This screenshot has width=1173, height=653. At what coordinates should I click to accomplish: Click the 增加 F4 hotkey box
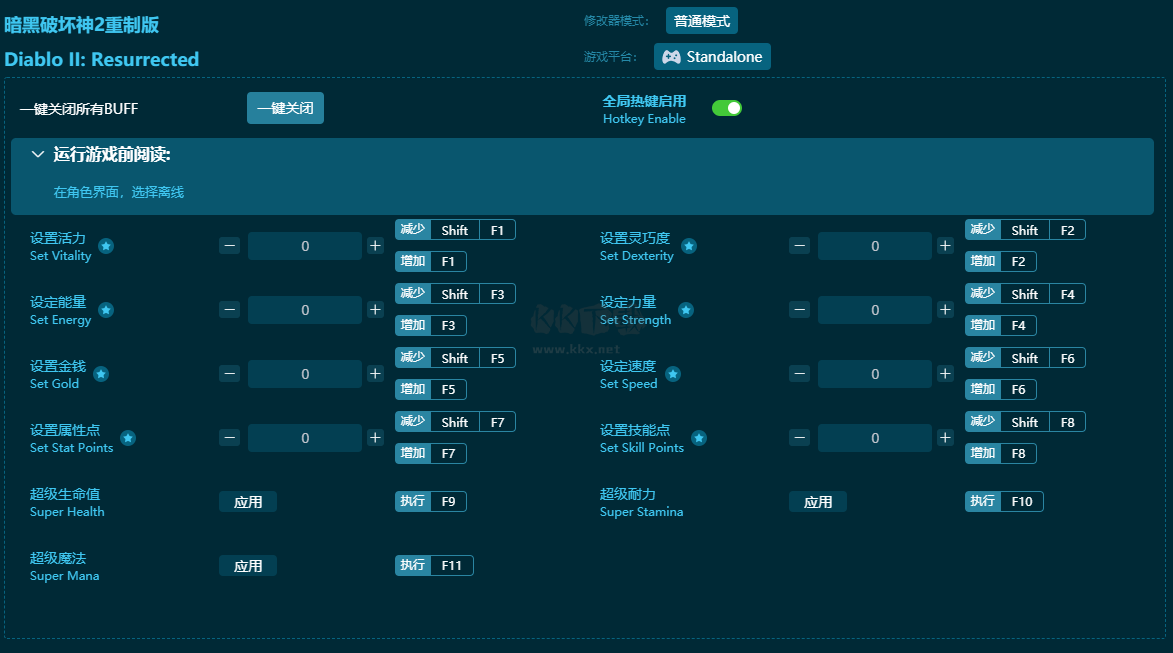pyautogui.click(x=1001, y=325)
